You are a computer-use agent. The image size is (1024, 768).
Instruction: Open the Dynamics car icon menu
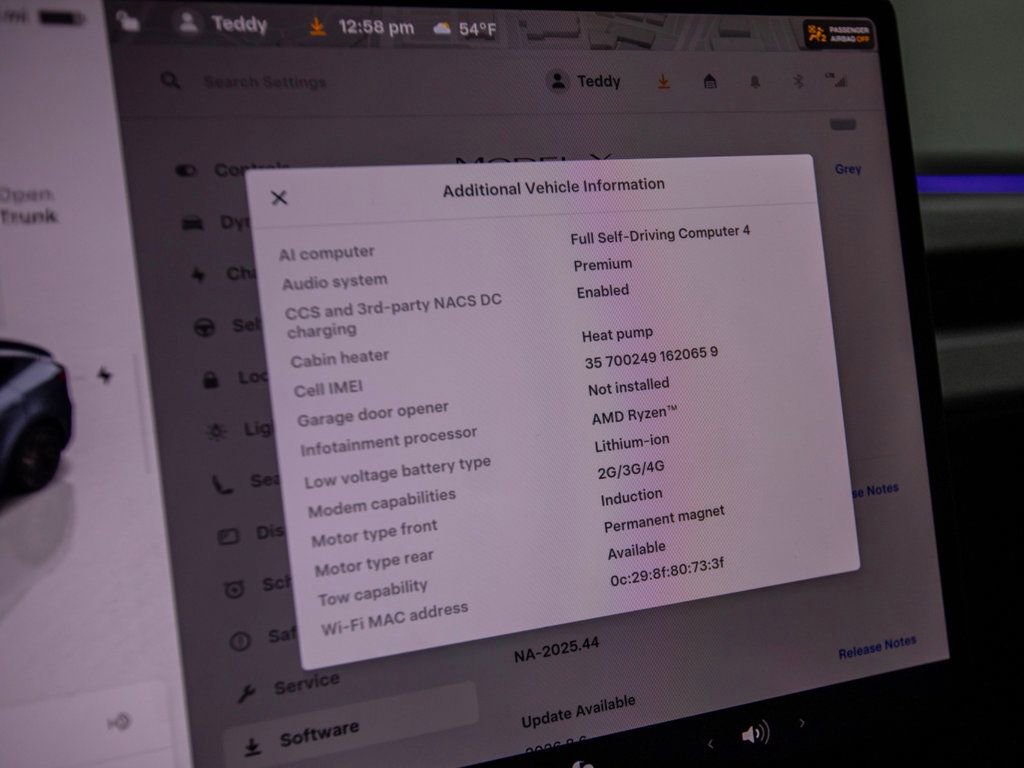tap(192, 223)
